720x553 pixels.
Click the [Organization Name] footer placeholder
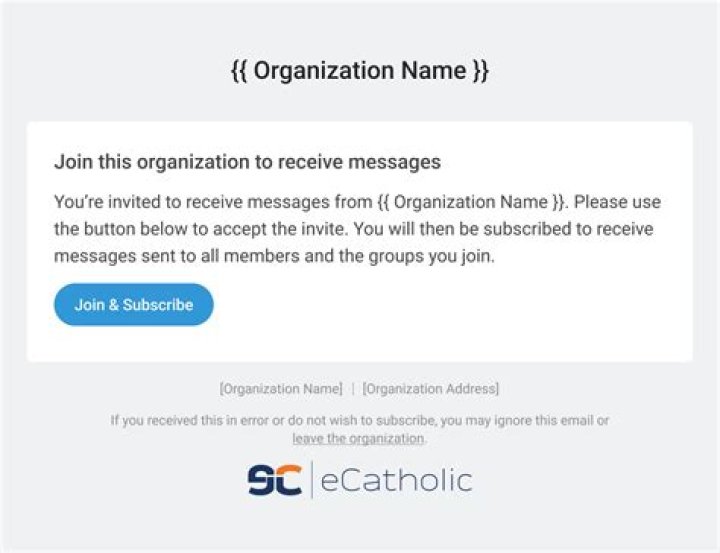tap(281, 388)
